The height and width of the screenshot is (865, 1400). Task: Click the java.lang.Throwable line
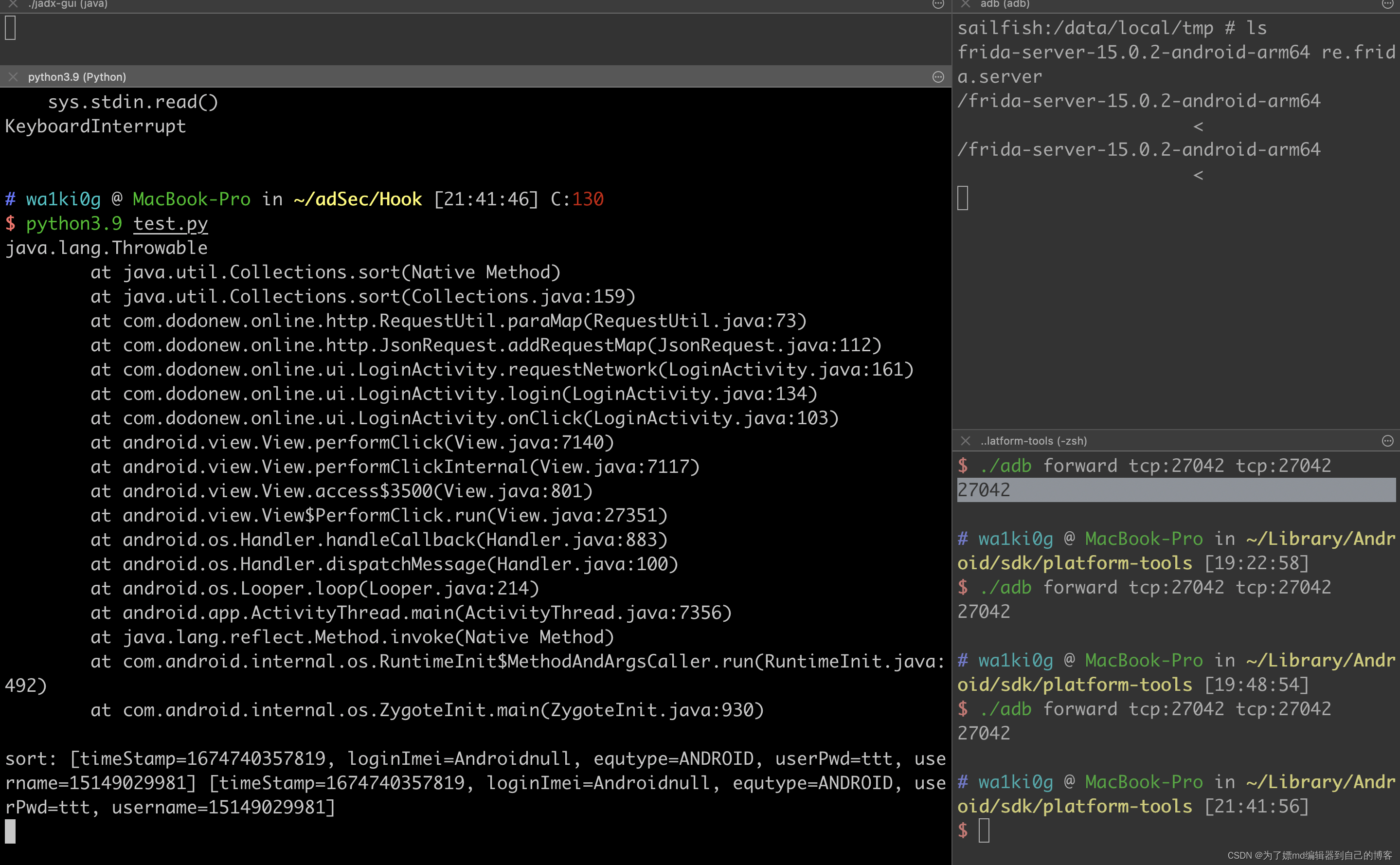107,248
